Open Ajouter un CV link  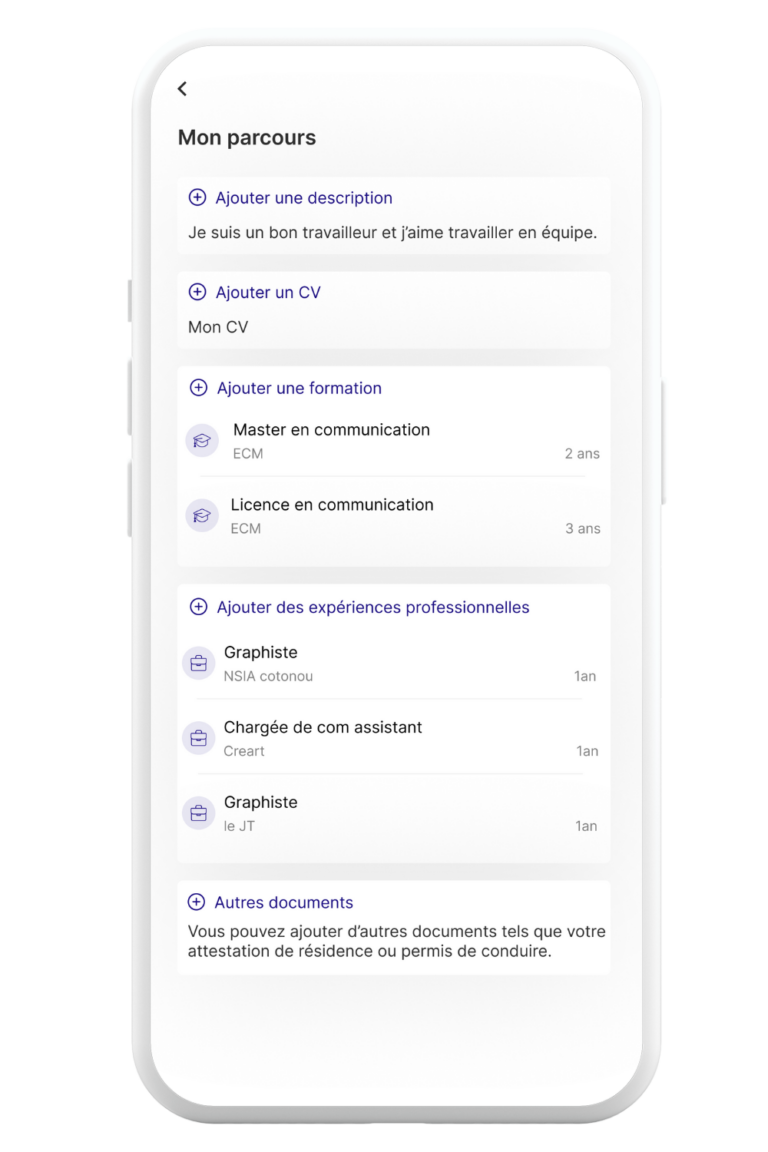pos(268,292)
